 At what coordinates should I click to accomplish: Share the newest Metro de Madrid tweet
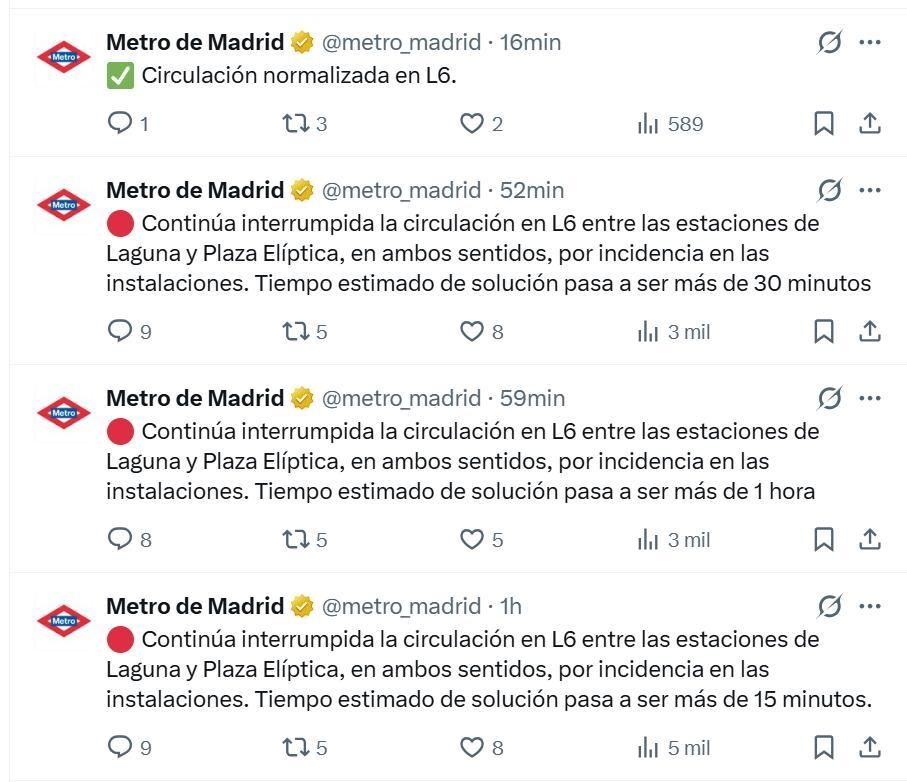click(869, 124)
